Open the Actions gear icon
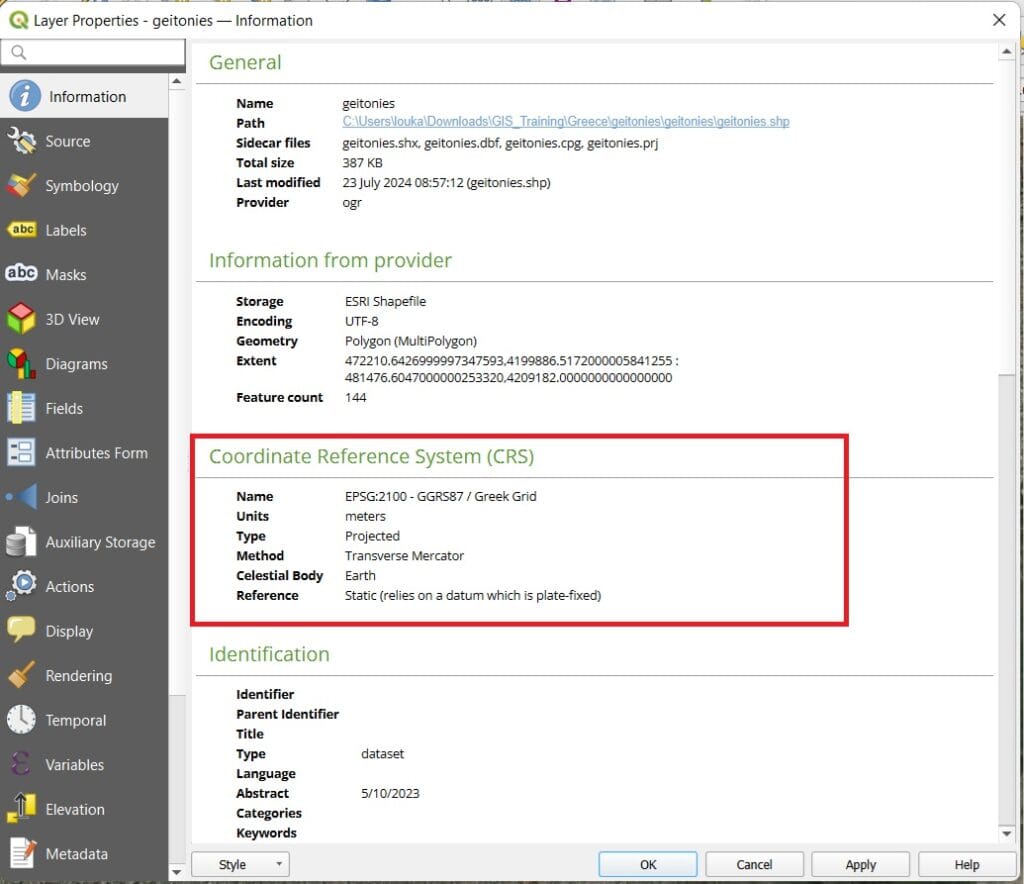Viewport: 1024px width, 884px height. 21,586
